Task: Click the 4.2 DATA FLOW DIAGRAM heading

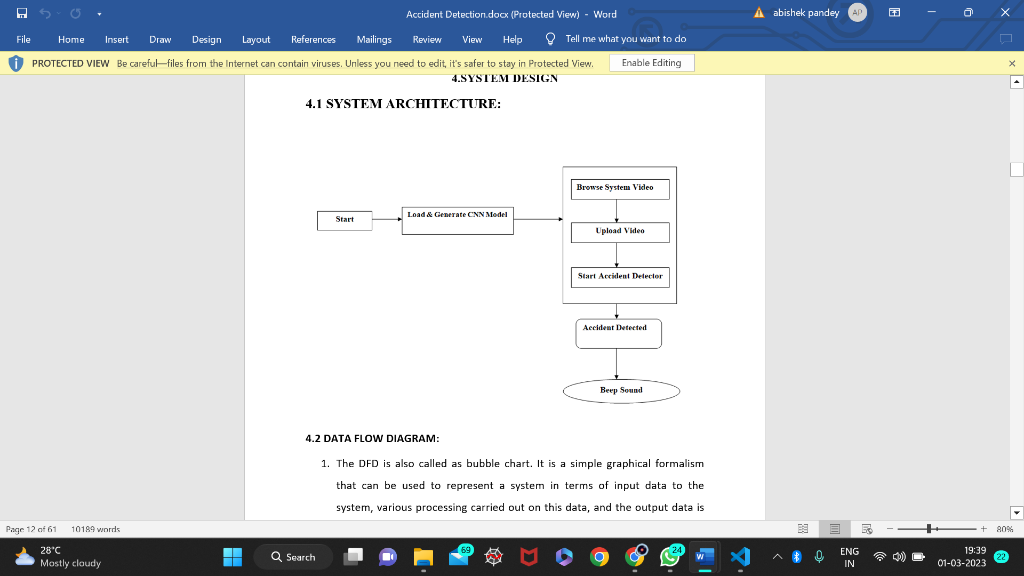Action: tap(372, 438)
